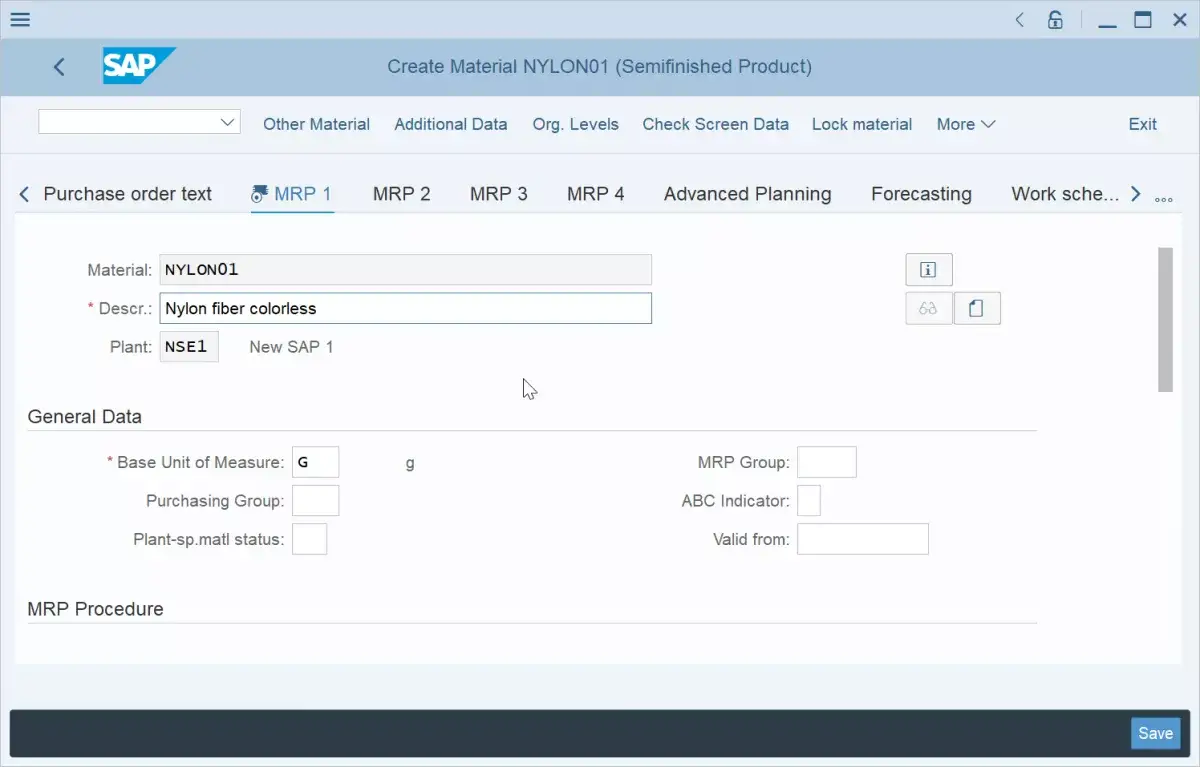Click the Exit button

pyautogui.click(x=1143, y=124)
